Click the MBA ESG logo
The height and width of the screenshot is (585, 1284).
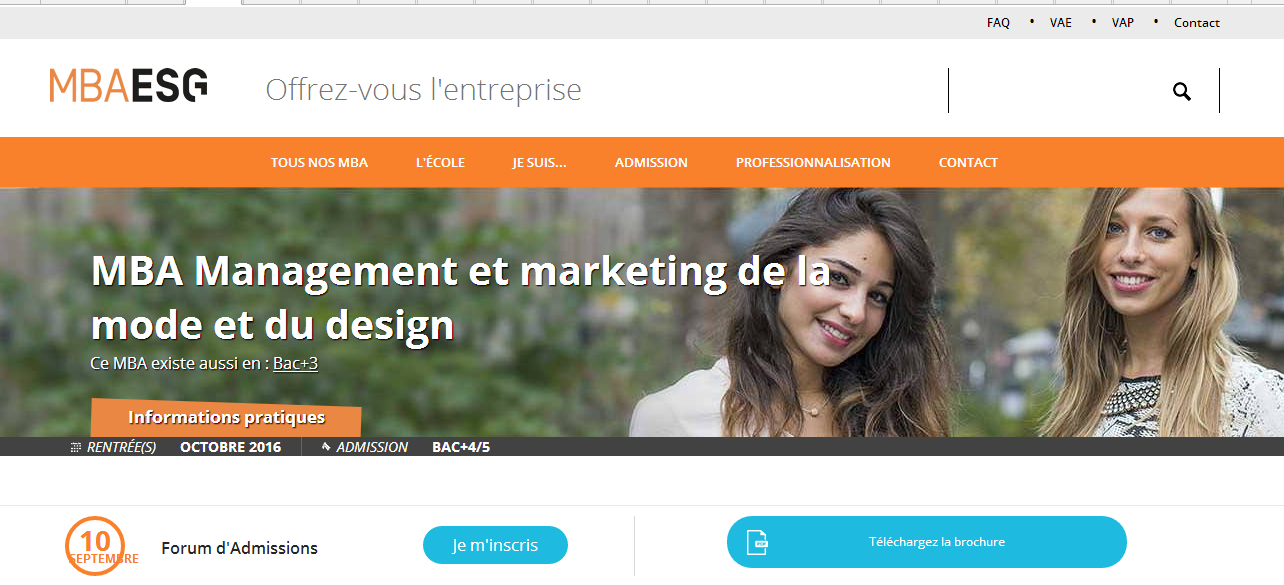click(x=128, y=86)
